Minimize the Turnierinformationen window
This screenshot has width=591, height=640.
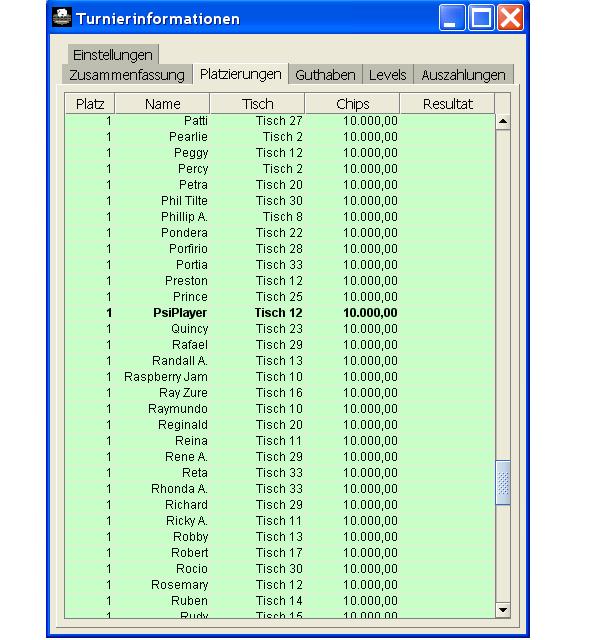452,18
